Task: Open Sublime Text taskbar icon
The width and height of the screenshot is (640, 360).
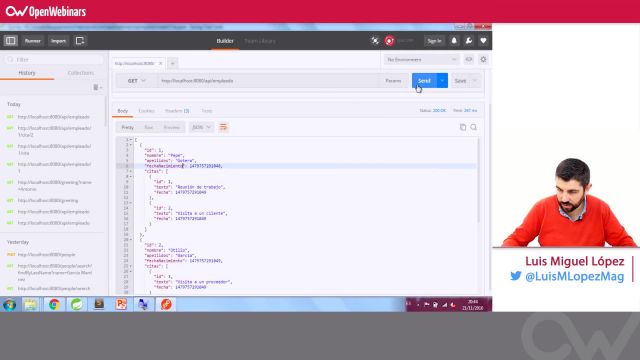Action: [99, 304]
